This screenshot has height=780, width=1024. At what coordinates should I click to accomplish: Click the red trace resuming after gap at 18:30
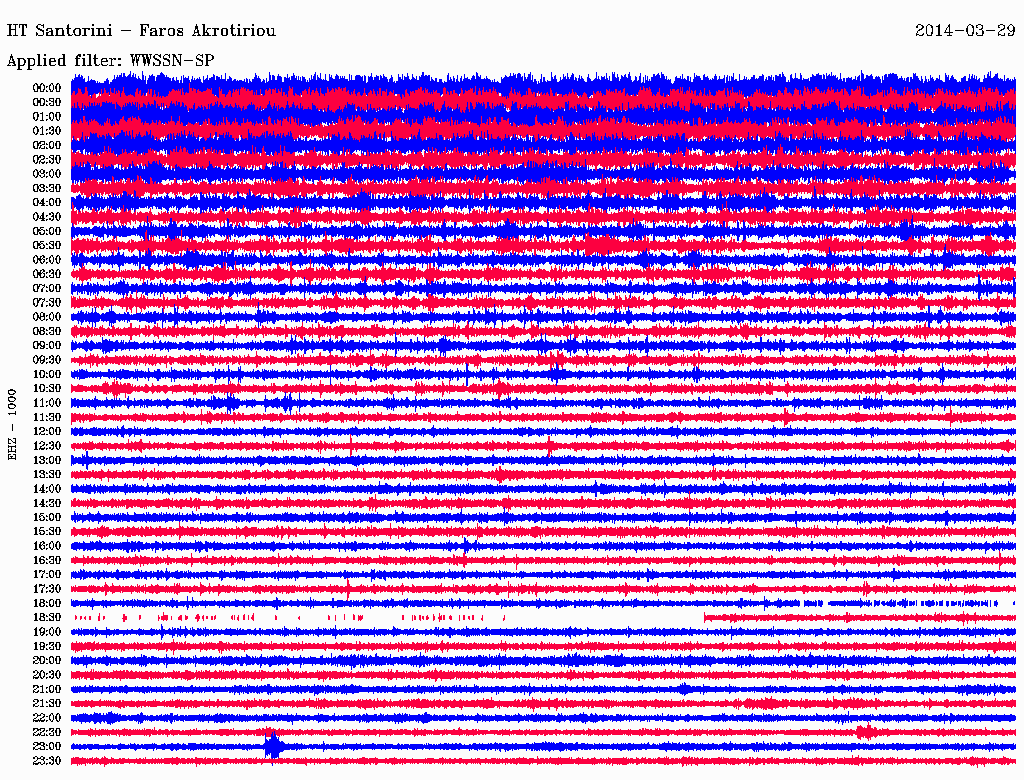coord(859,617)
